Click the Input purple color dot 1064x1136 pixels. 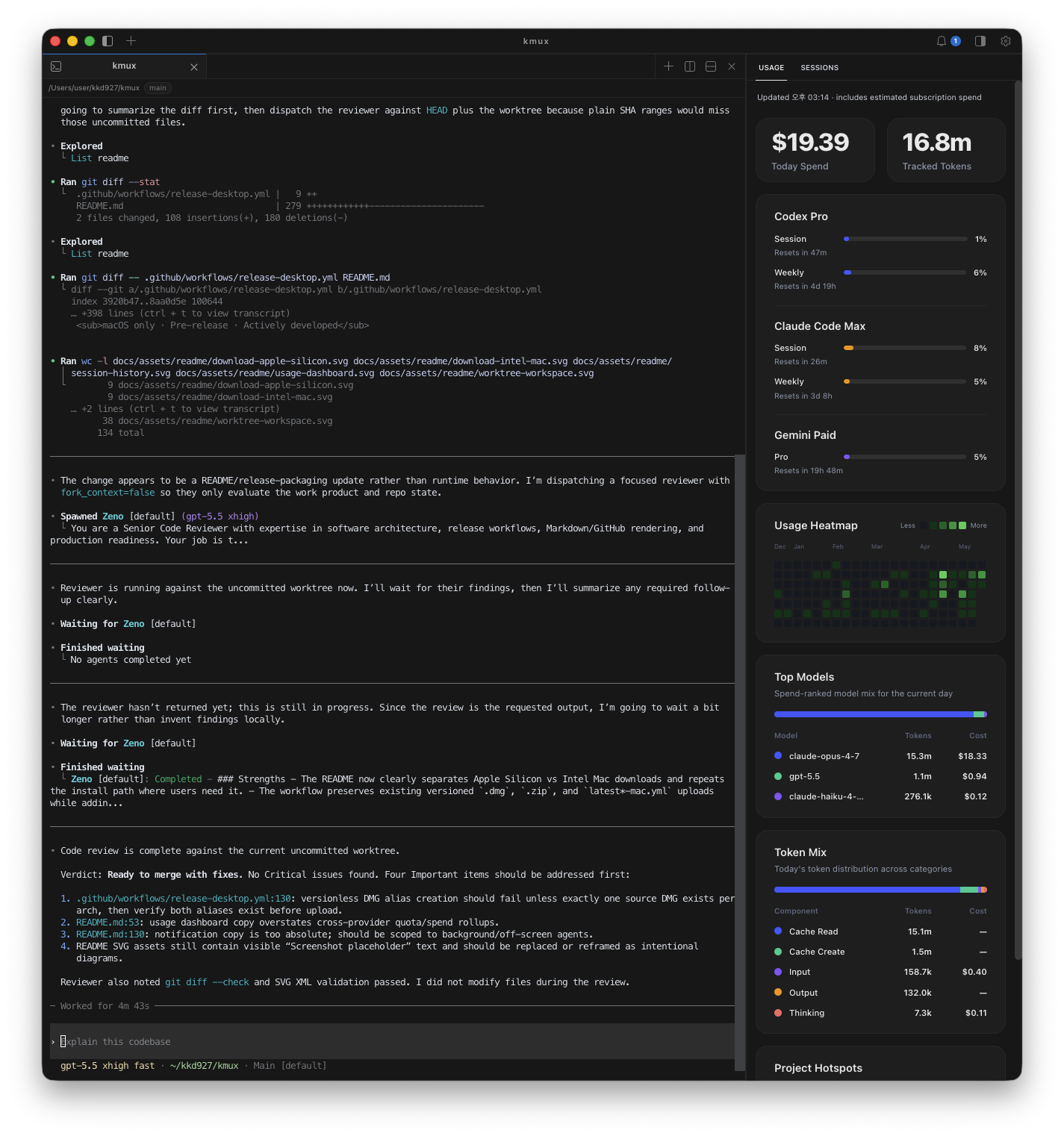(778, 972)
